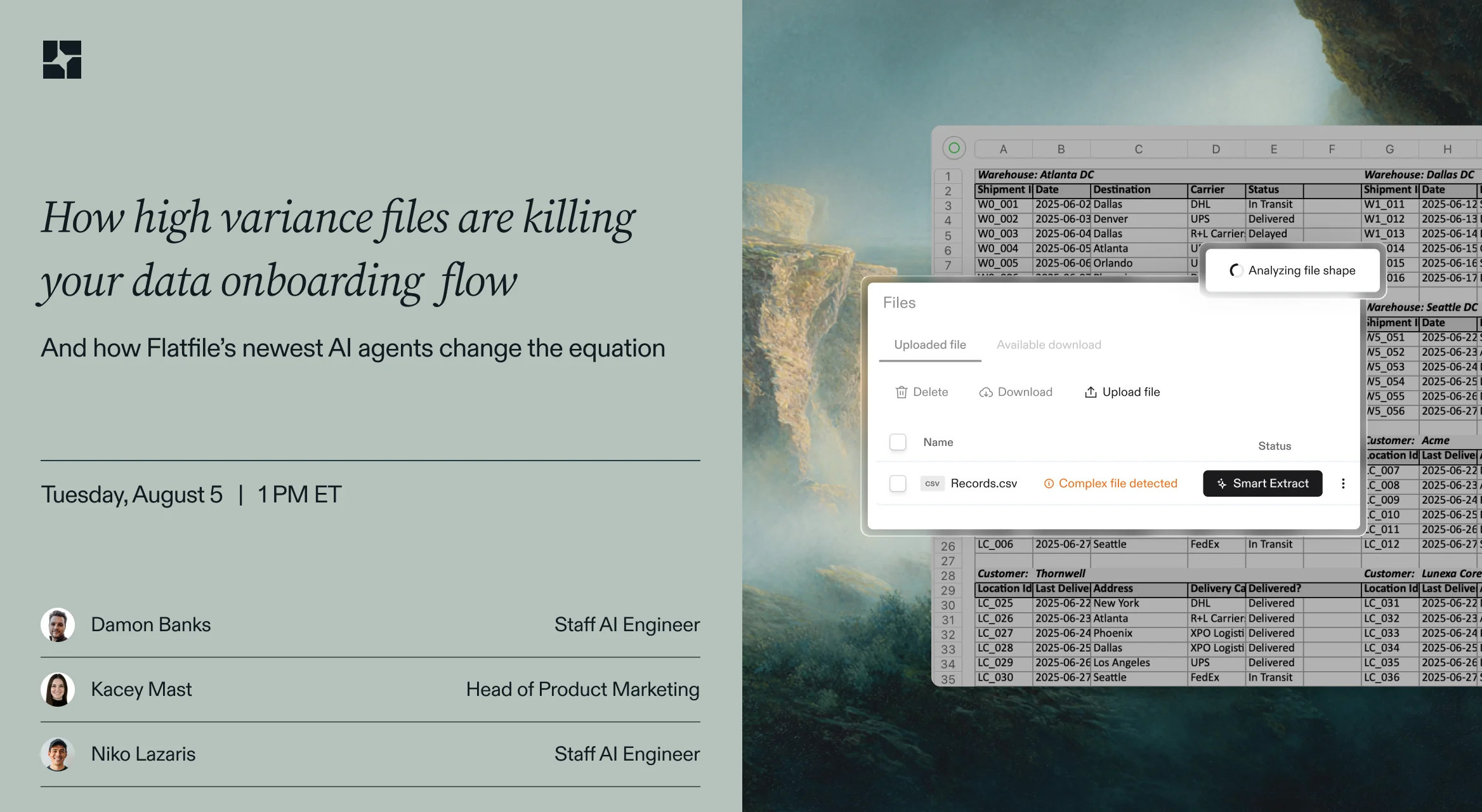Switch to the Available download tab

[1049, 344]
